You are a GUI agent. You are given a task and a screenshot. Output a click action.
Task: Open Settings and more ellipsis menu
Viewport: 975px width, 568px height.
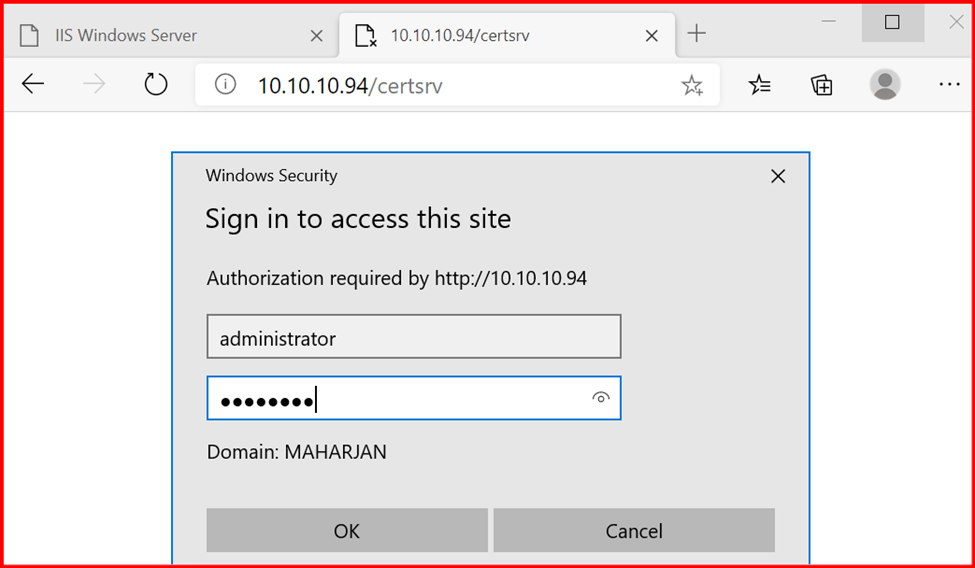tap(949, 85)
